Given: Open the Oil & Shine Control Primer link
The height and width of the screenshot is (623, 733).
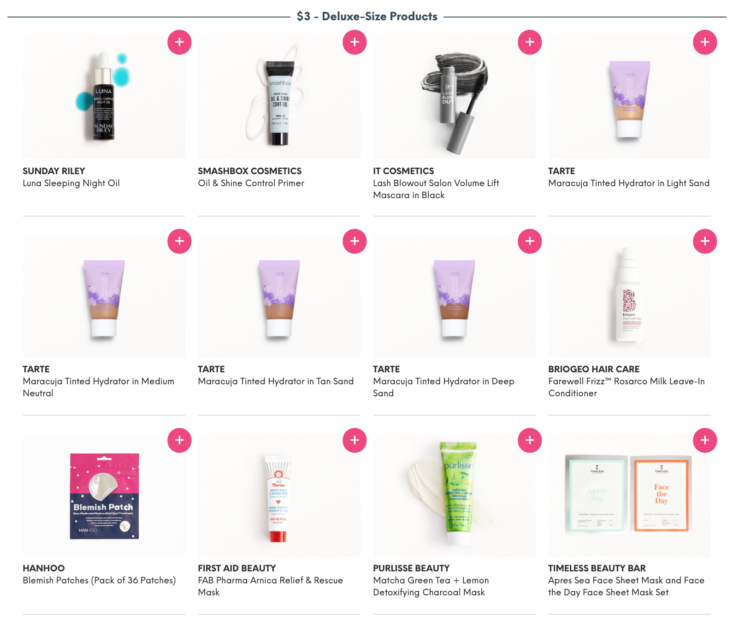Looking at the screenshot, I should point(251,183).
